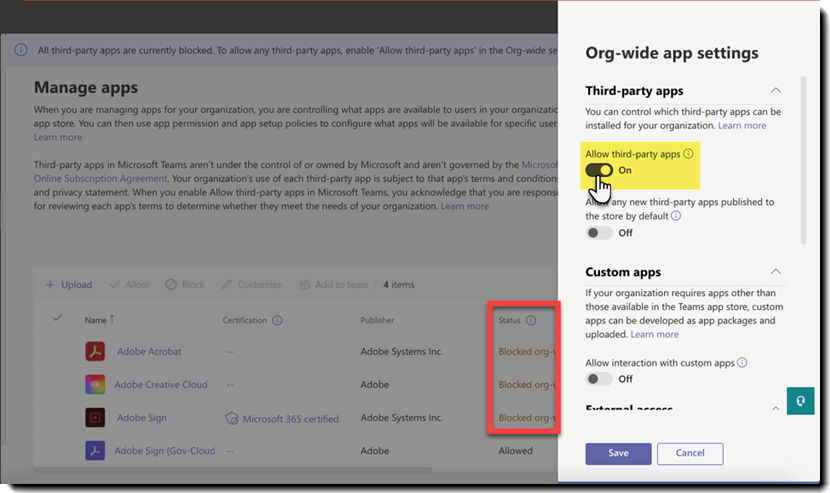Open Learn more link below Manage apps intro

click(x=58, y=137)
